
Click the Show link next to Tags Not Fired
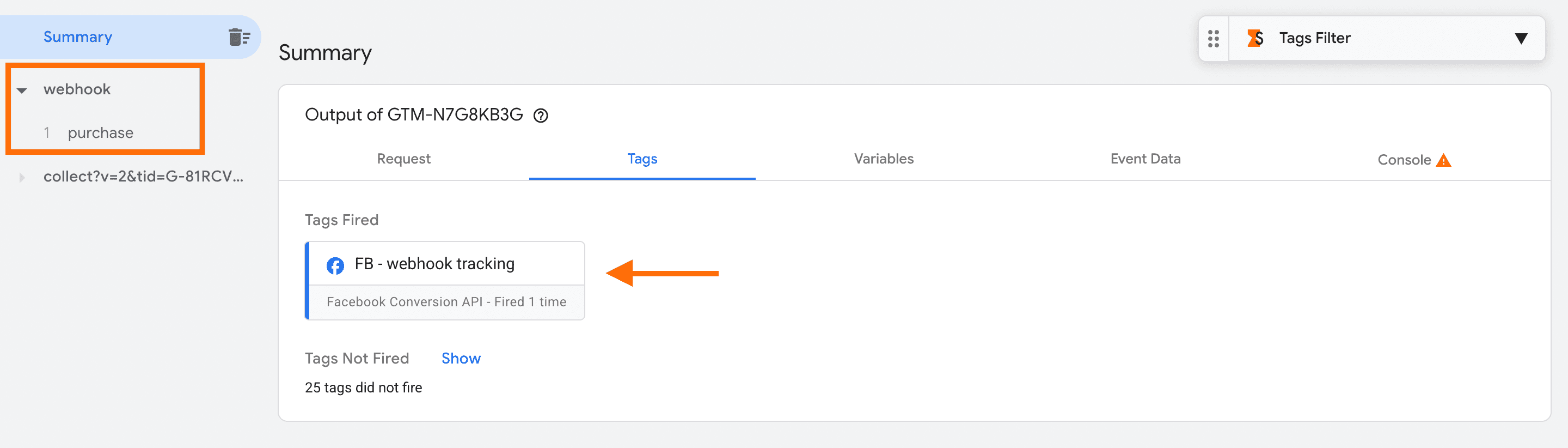461,359
